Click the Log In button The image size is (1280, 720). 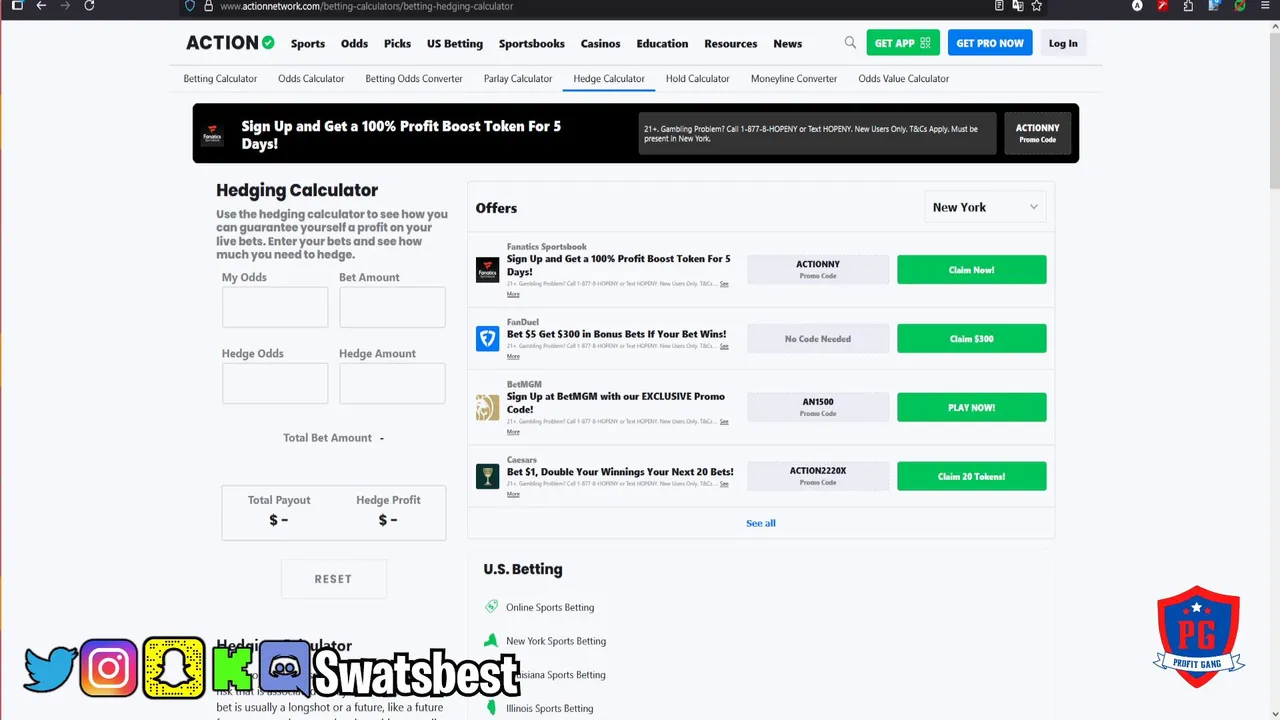coord(1063,43)
